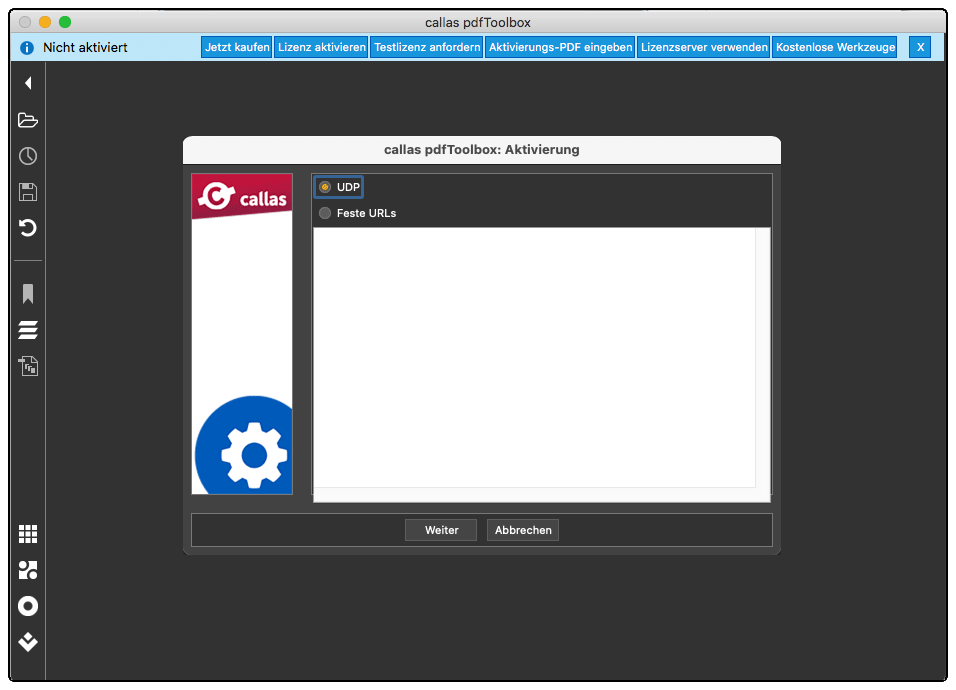Open recent files clock icon

tap(28, 156)
